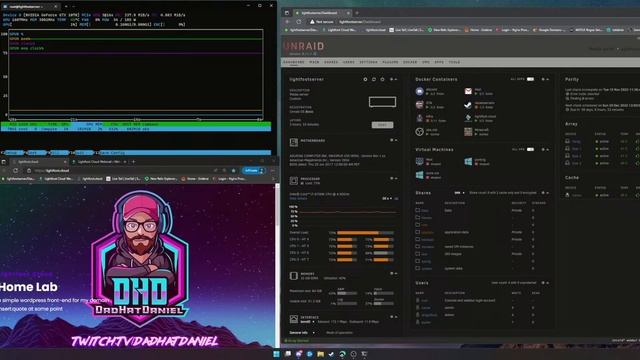Open the Plugins tab in Unraid
The height and width of the screenshot is (360, 640).
[390, 62]
